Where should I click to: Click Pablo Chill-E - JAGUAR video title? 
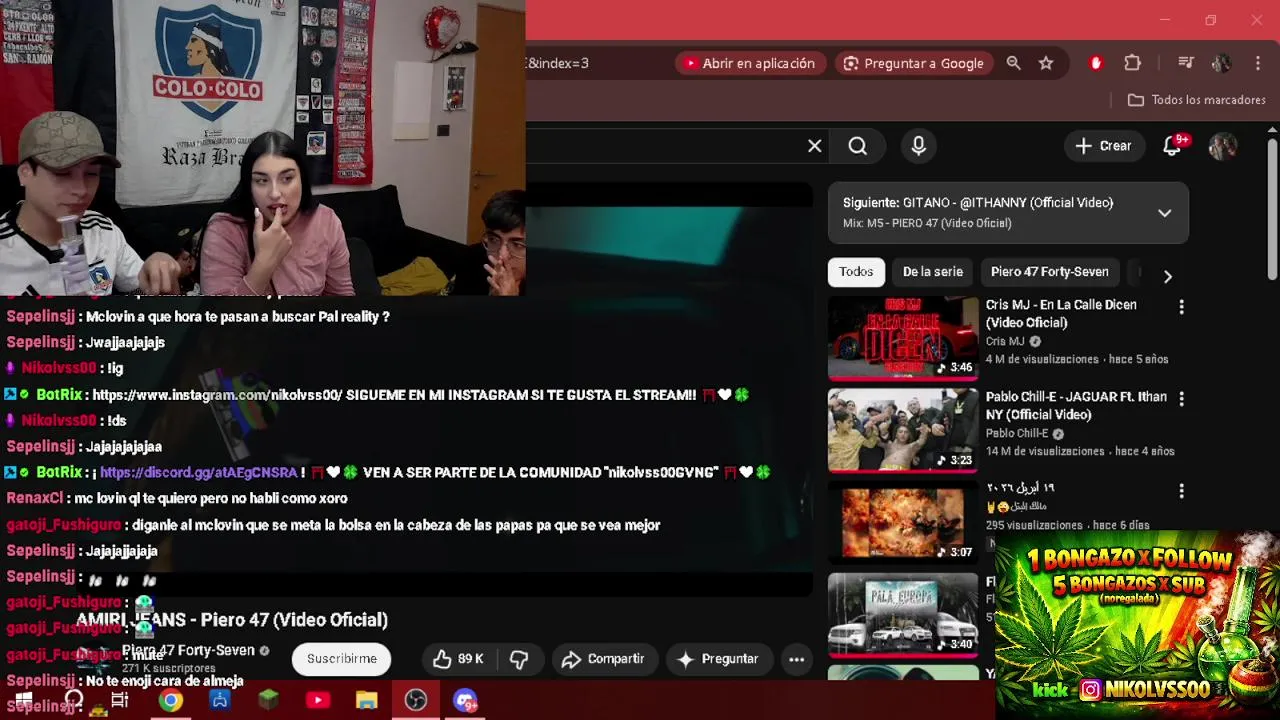pyautogui.click(x=1076, y=406)
